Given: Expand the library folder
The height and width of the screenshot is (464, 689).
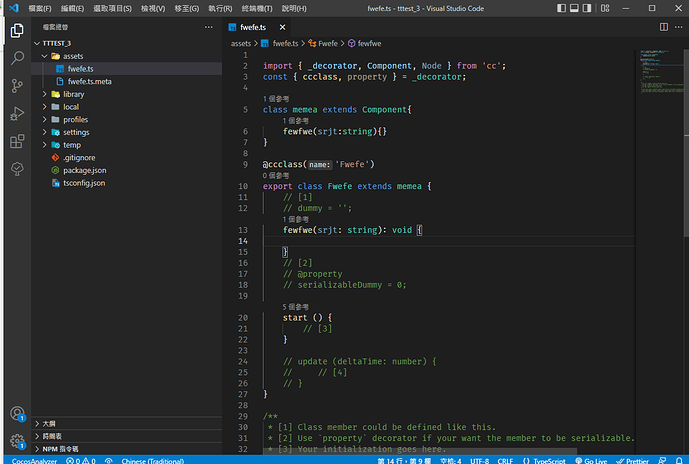Looking at the screenshot, I should [x=73, y=94].
